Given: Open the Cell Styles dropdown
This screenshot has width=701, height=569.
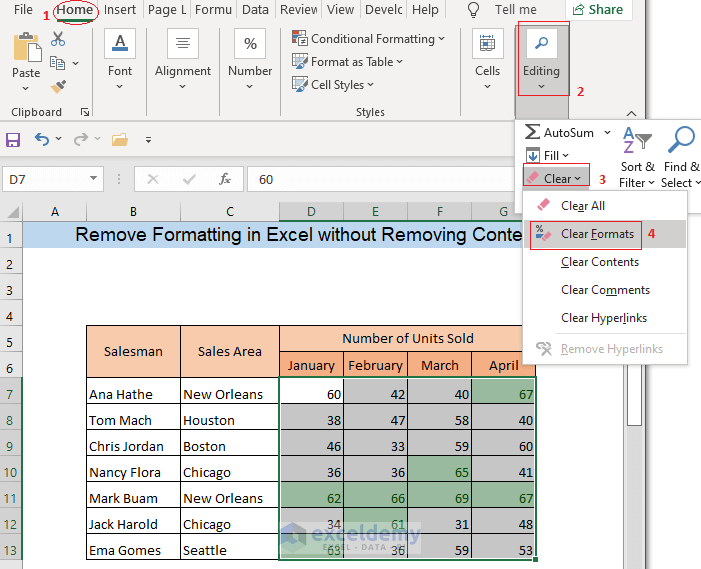Looking at the screenshot, I should click(x=370, y=84).
